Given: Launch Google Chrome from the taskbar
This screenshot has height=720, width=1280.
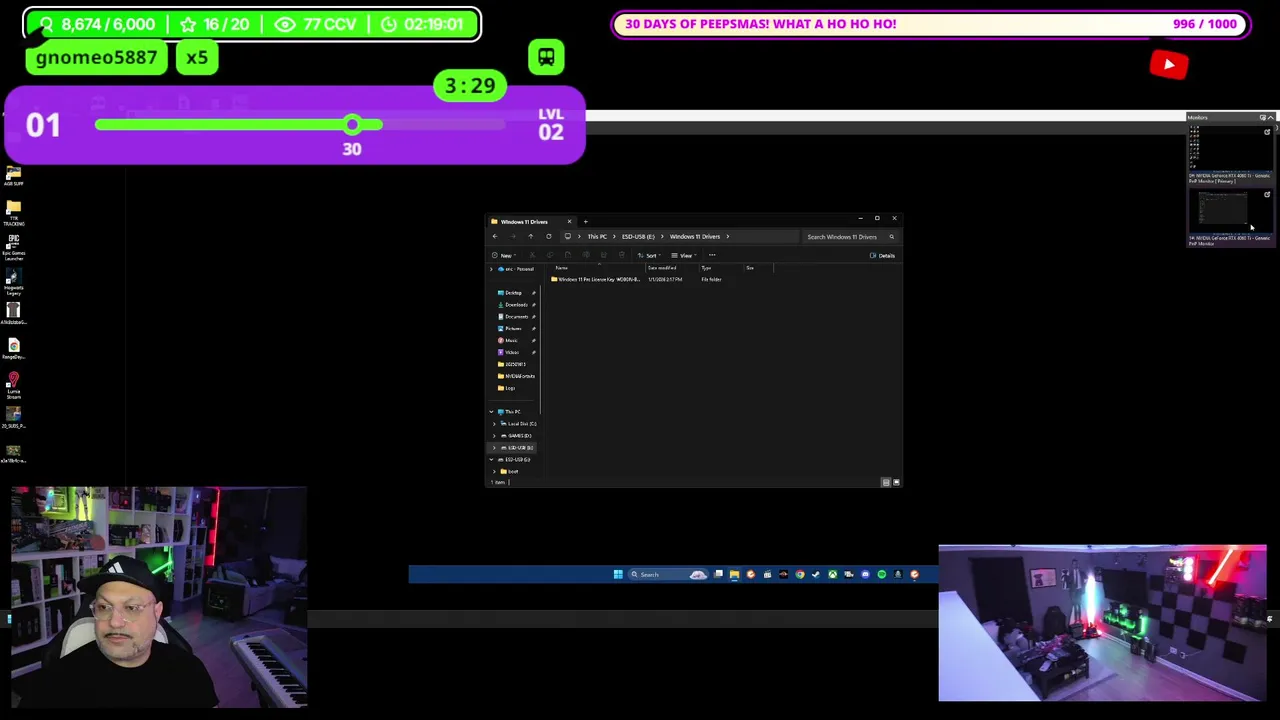Looking at the screenshot, I should (800, 574).
